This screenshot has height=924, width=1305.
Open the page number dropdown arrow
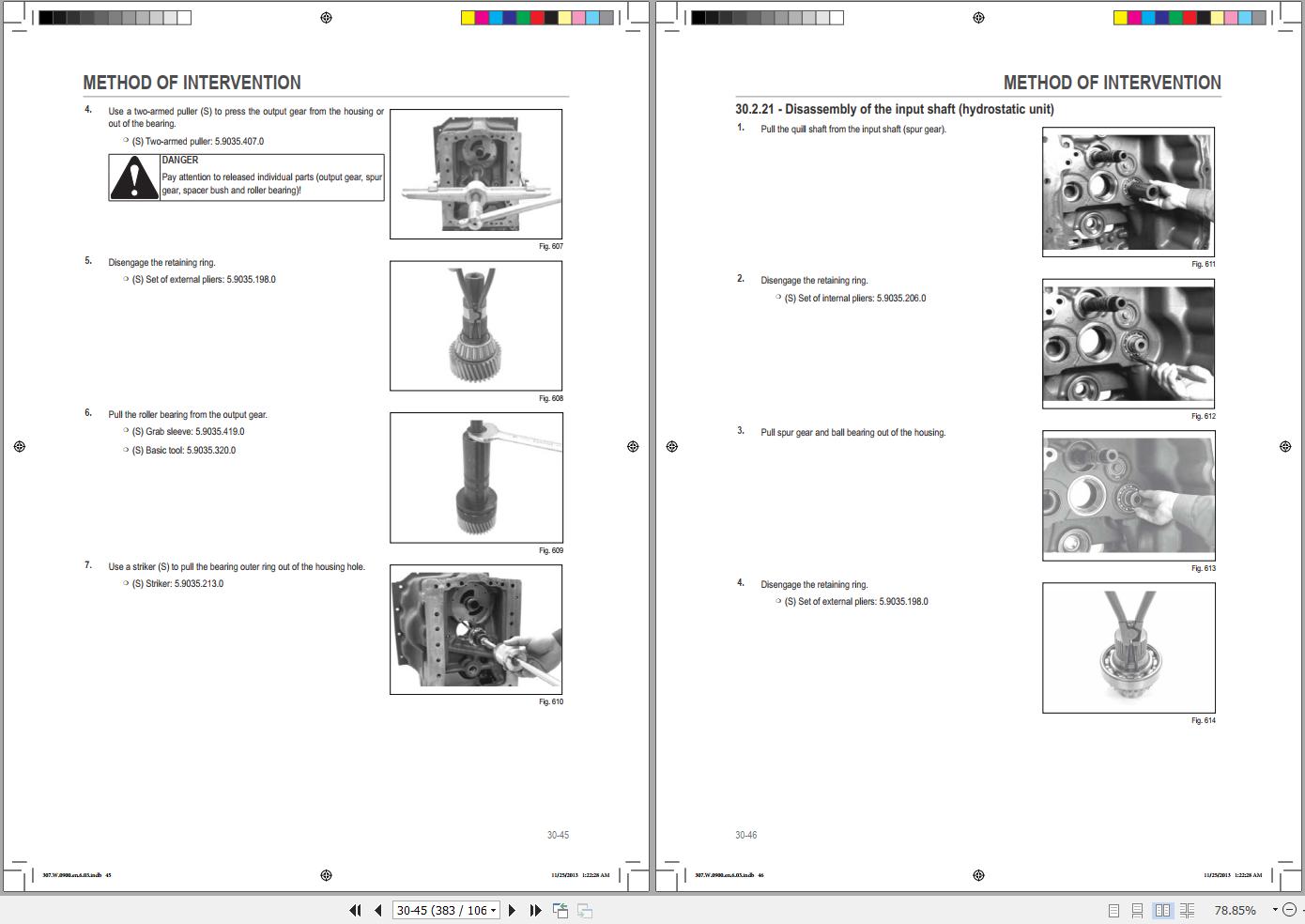[x=493, y=910]
